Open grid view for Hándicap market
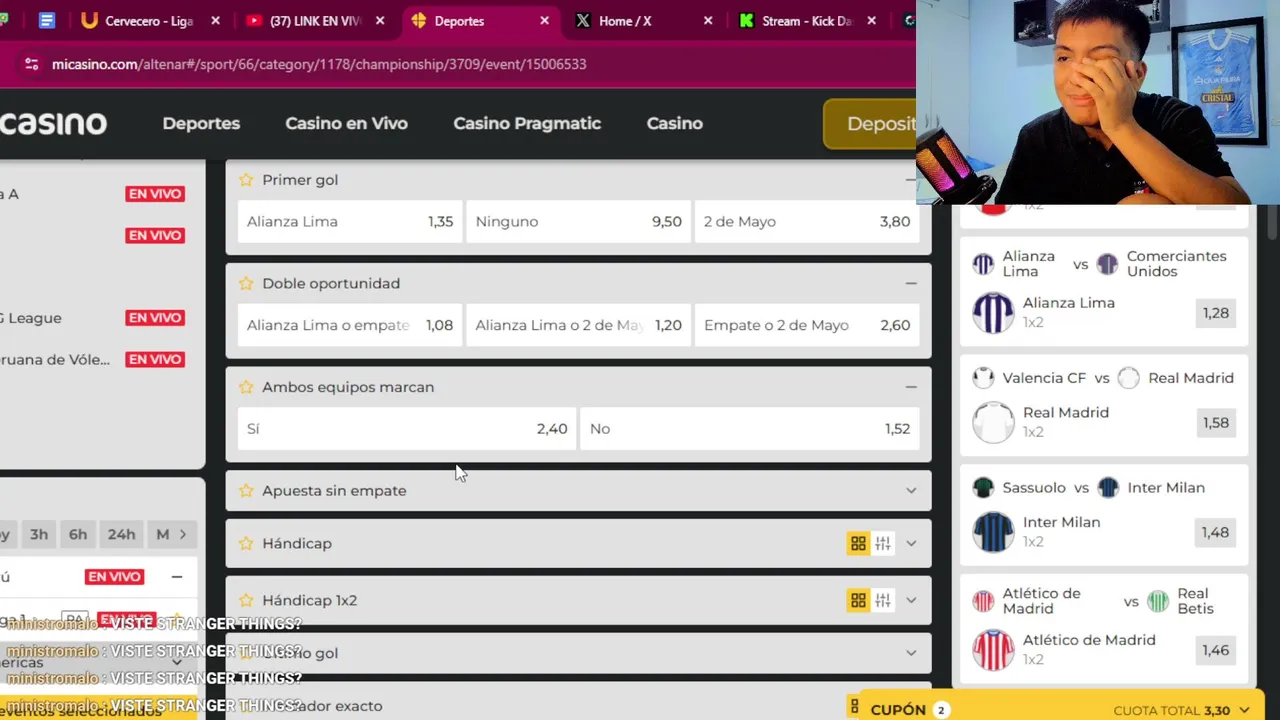The height and width of the screenshot is (720, 1280). point(858,544)
